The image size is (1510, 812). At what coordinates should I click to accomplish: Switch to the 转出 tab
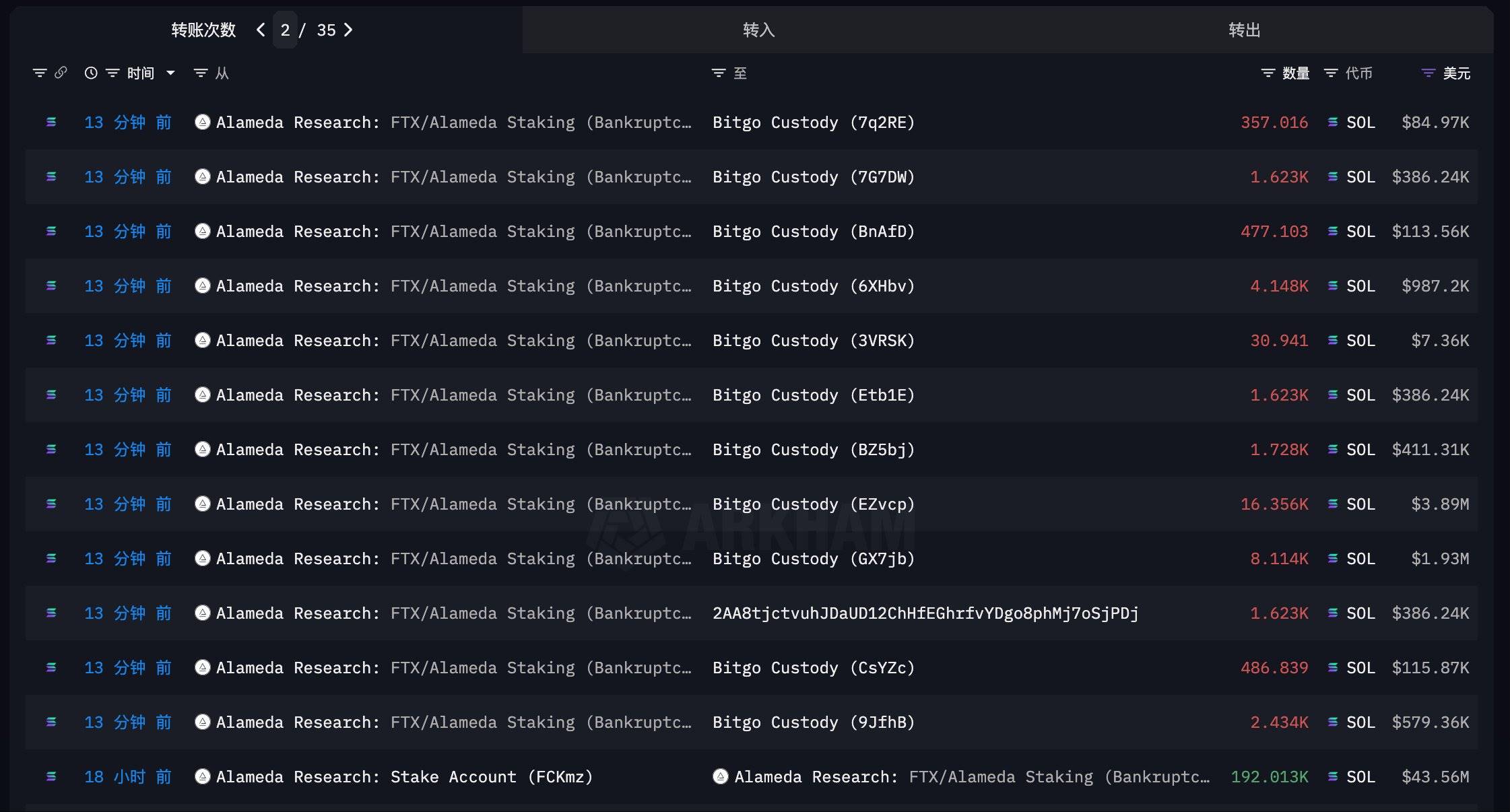pyautogui.click(x=1244, y=30)
